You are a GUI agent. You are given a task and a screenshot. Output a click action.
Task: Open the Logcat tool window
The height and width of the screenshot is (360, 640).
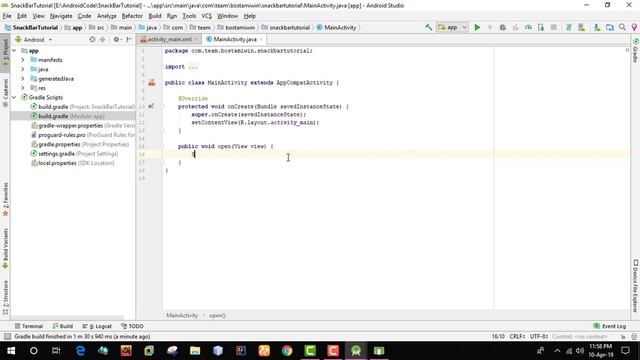coord(97,326)
